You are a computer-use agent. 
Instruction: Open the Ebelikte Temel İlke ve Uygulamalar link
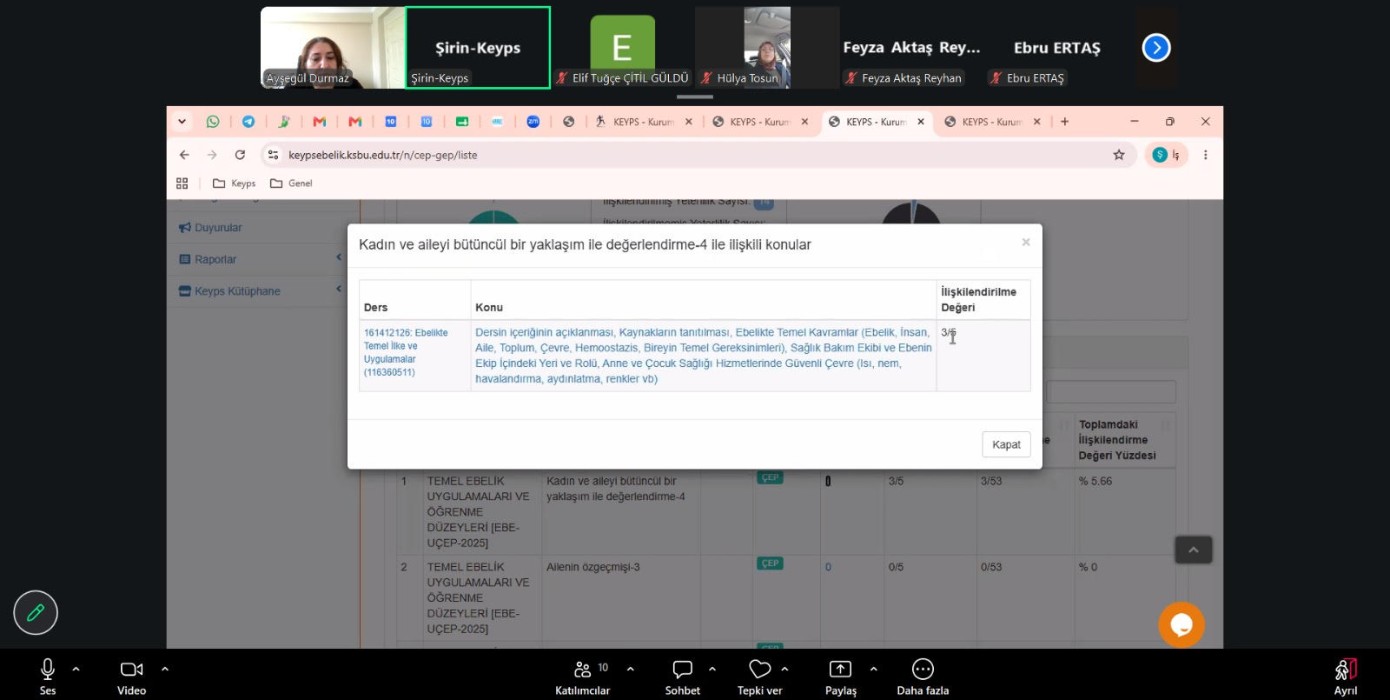coord(408,352)
